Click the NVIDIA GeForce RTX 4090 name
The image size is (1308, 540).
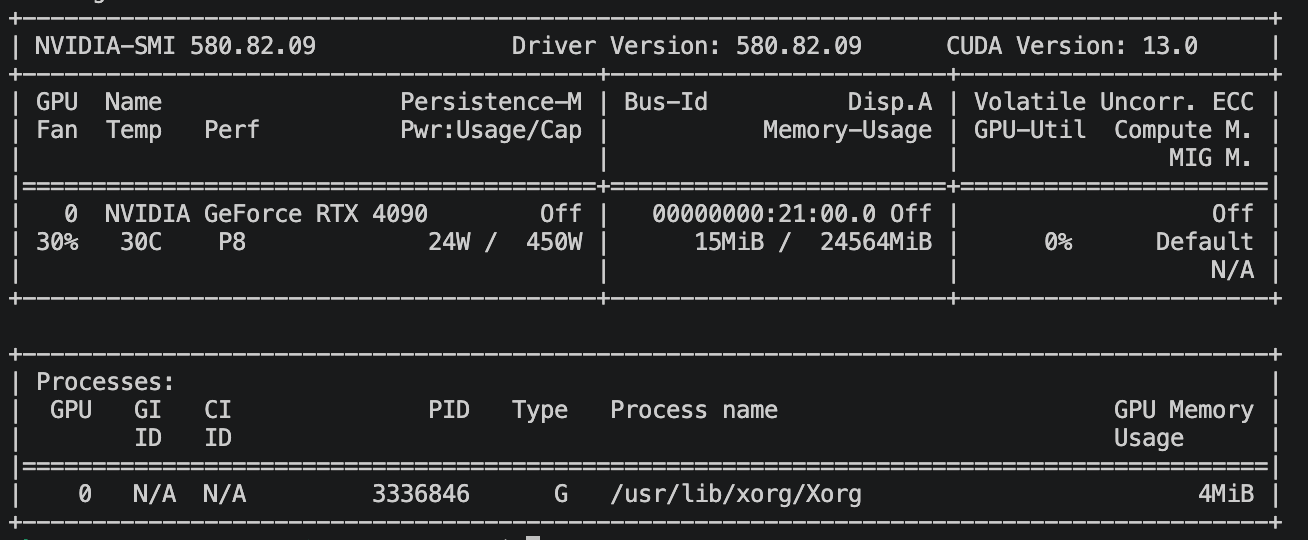coord(266,213)
